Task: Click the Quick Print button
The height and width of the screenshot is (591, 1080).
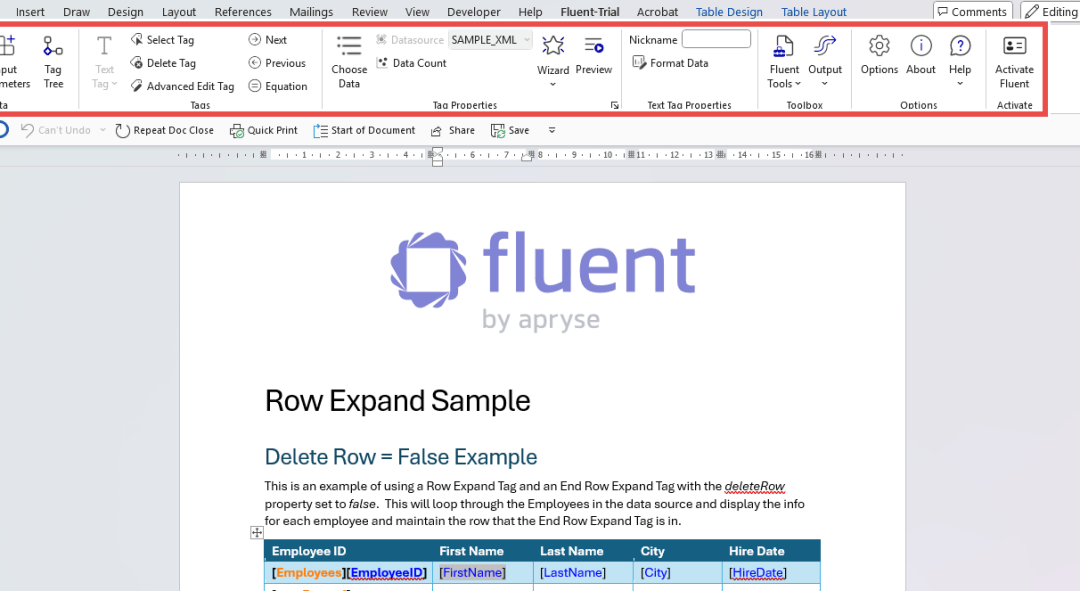Action: 264,130
